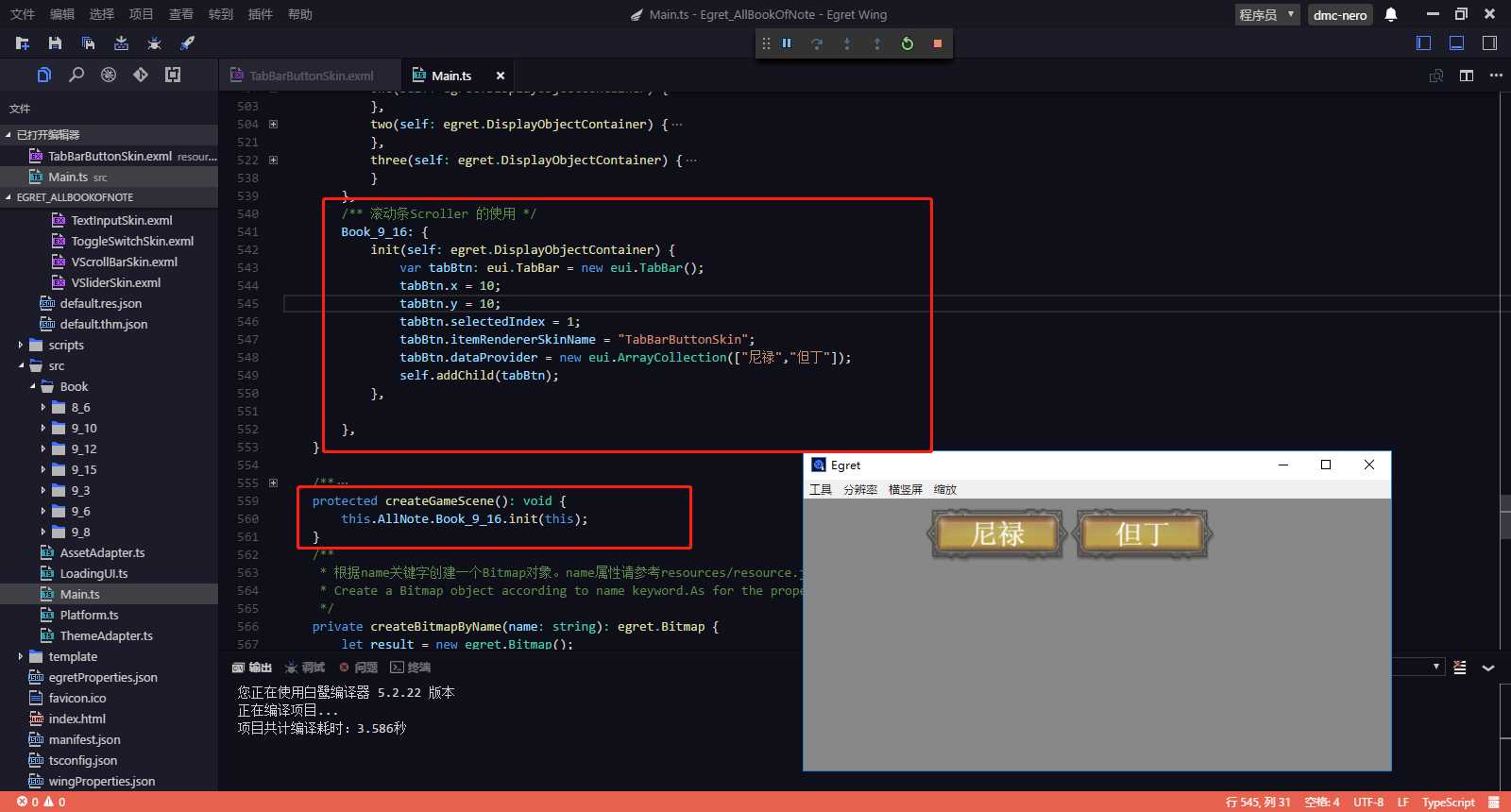The image size is (1511, 812).
Task: Click the save all files icon
Action: (88, 43)
